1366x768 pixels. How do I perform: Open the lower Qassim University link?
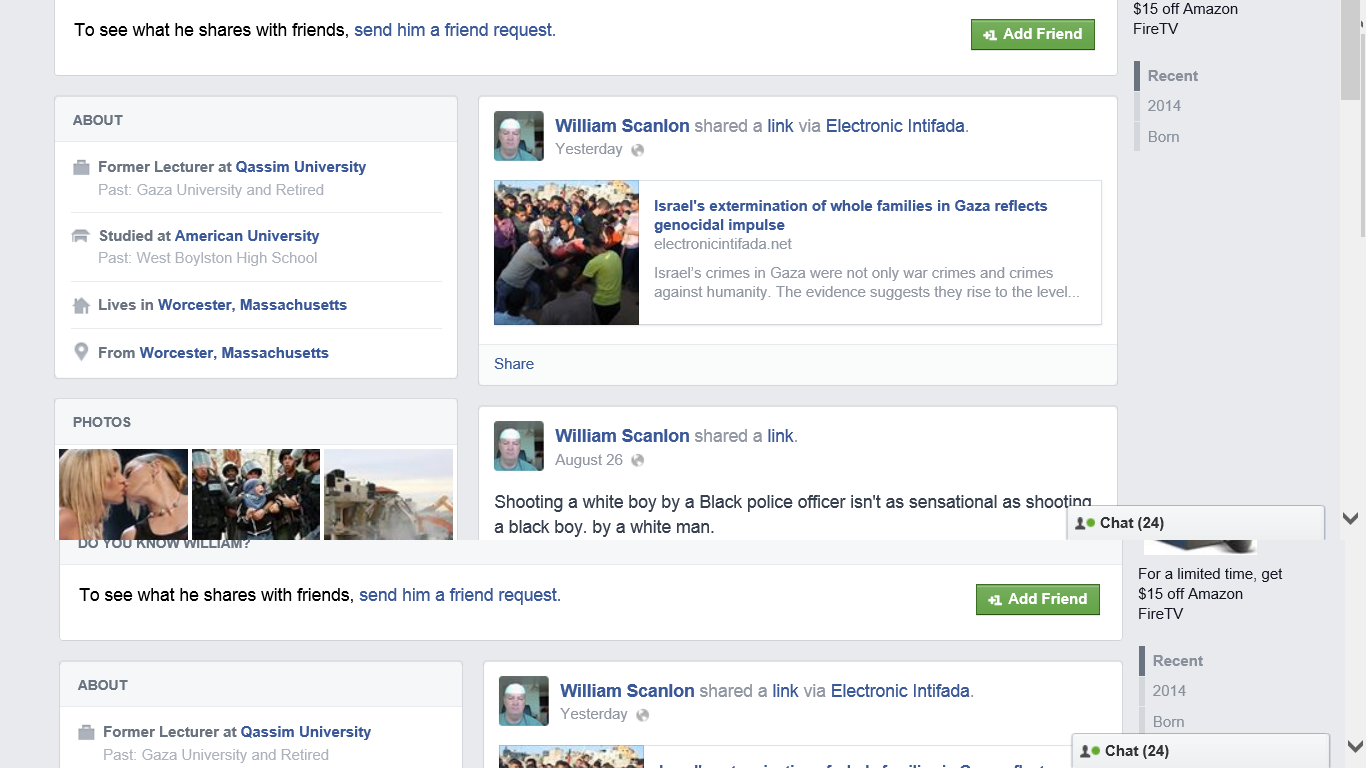(306, 732)
